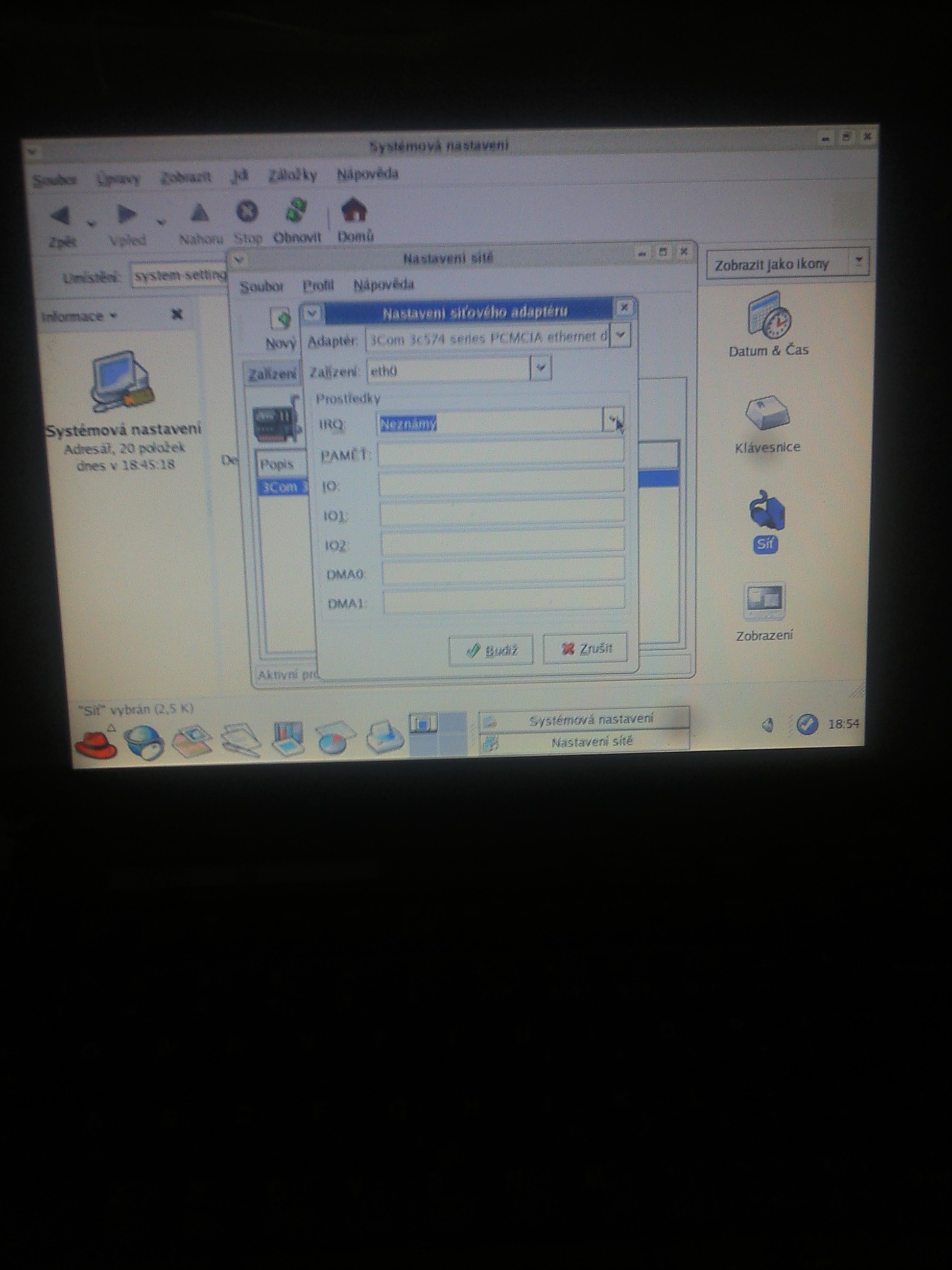952x1270 pixels.
Task: Click the DMA1 input field
Action: (504, 599)
